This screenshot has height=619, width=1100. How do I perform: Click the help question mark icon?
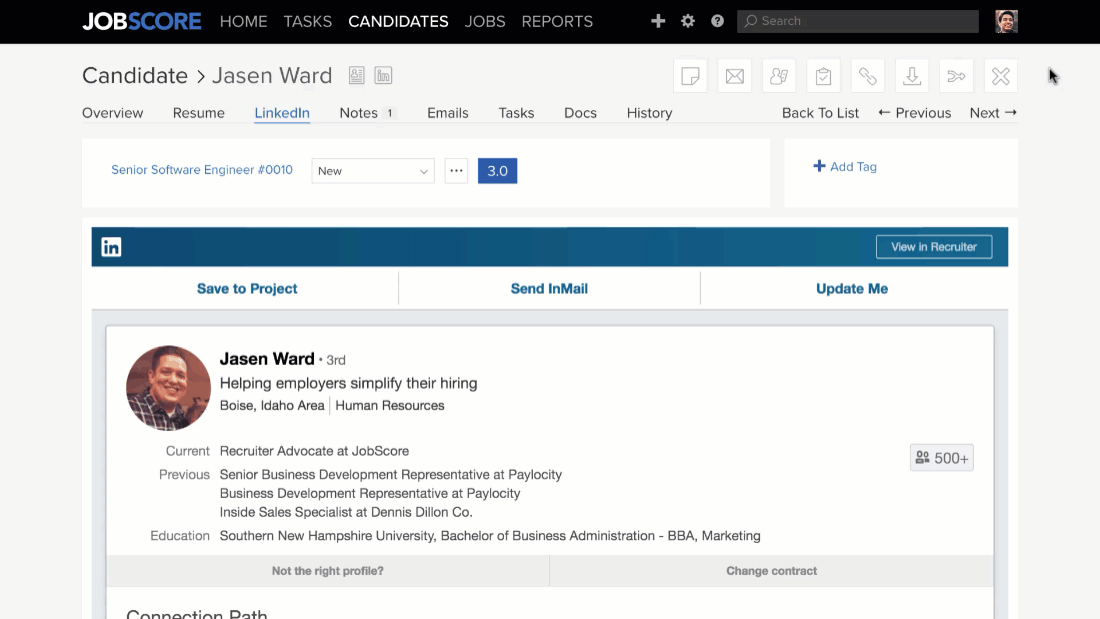pyautogui.click(x=717, y=21)
